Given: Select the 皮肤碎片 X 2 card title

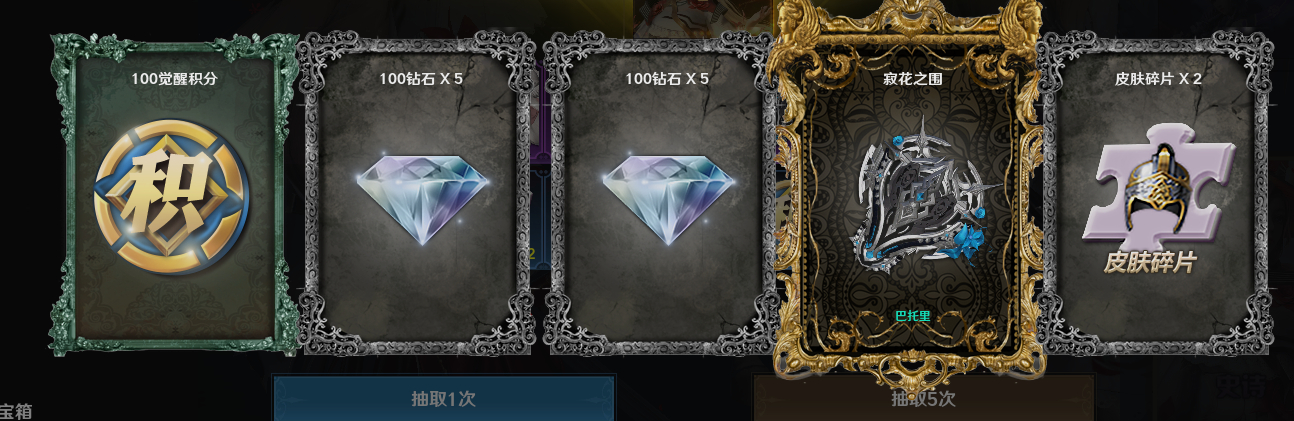Looking at the screenshot, I should coord(1159,78).
